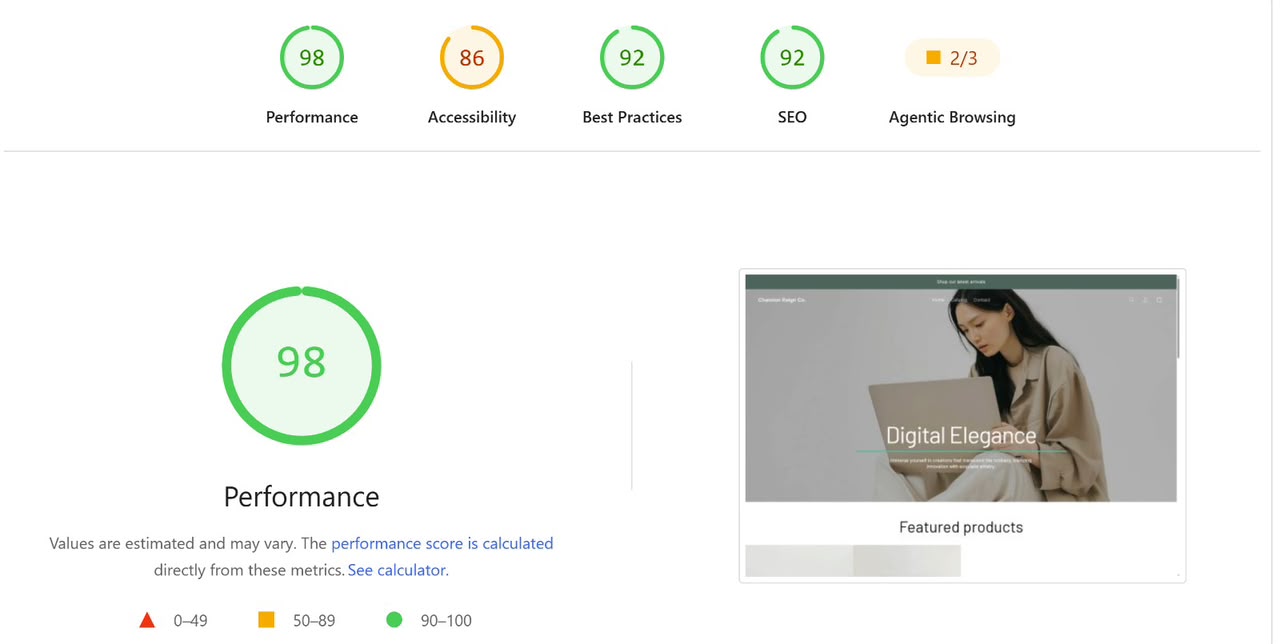1280x644 pixels.
Task: Open the 'performance score is calculated' link
Action: pos(442,543)
